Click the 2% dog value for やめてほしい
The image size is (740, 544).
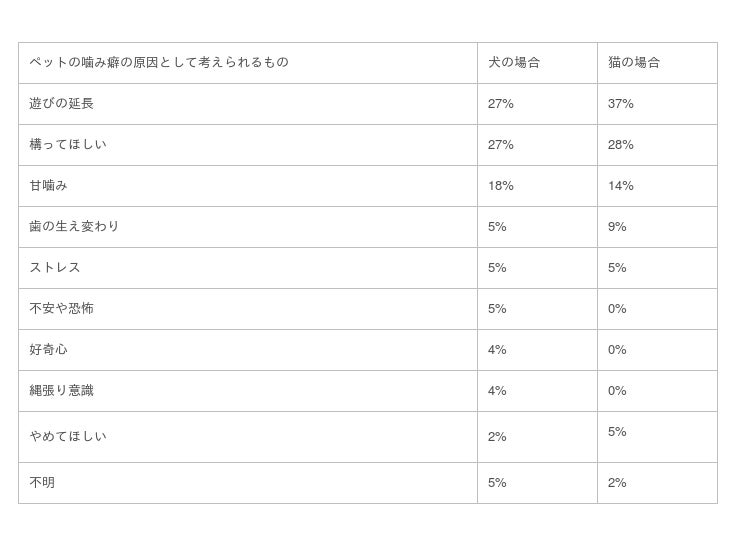point(497,437)
